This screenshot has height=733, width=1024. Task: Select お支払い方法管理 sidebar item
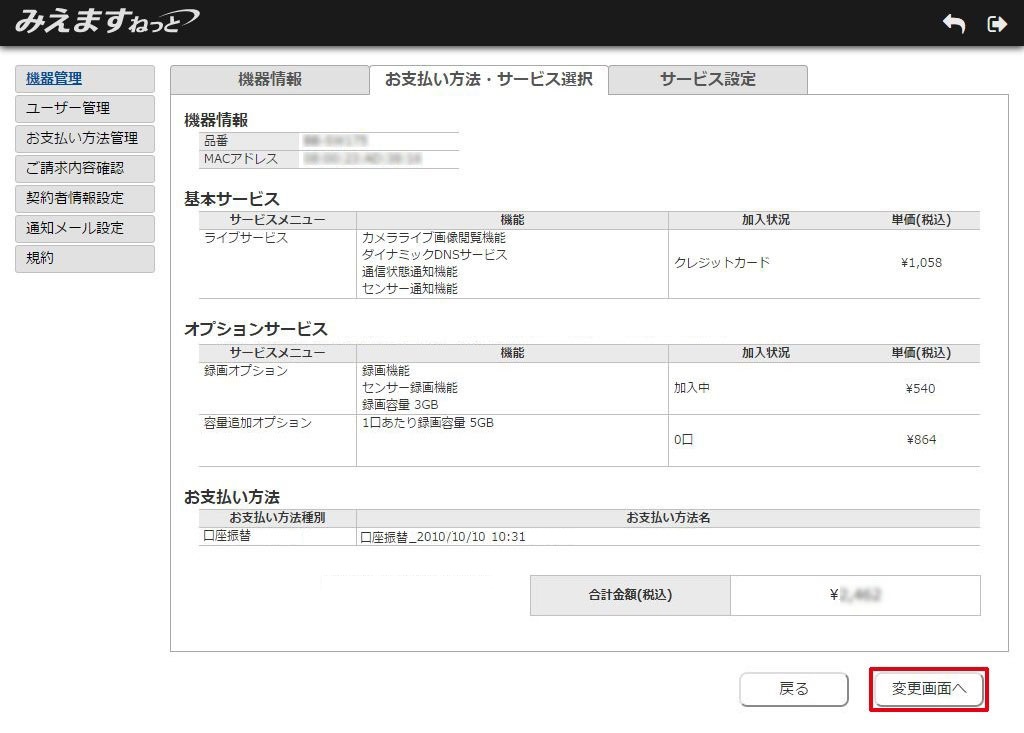[x=85, y=139]
